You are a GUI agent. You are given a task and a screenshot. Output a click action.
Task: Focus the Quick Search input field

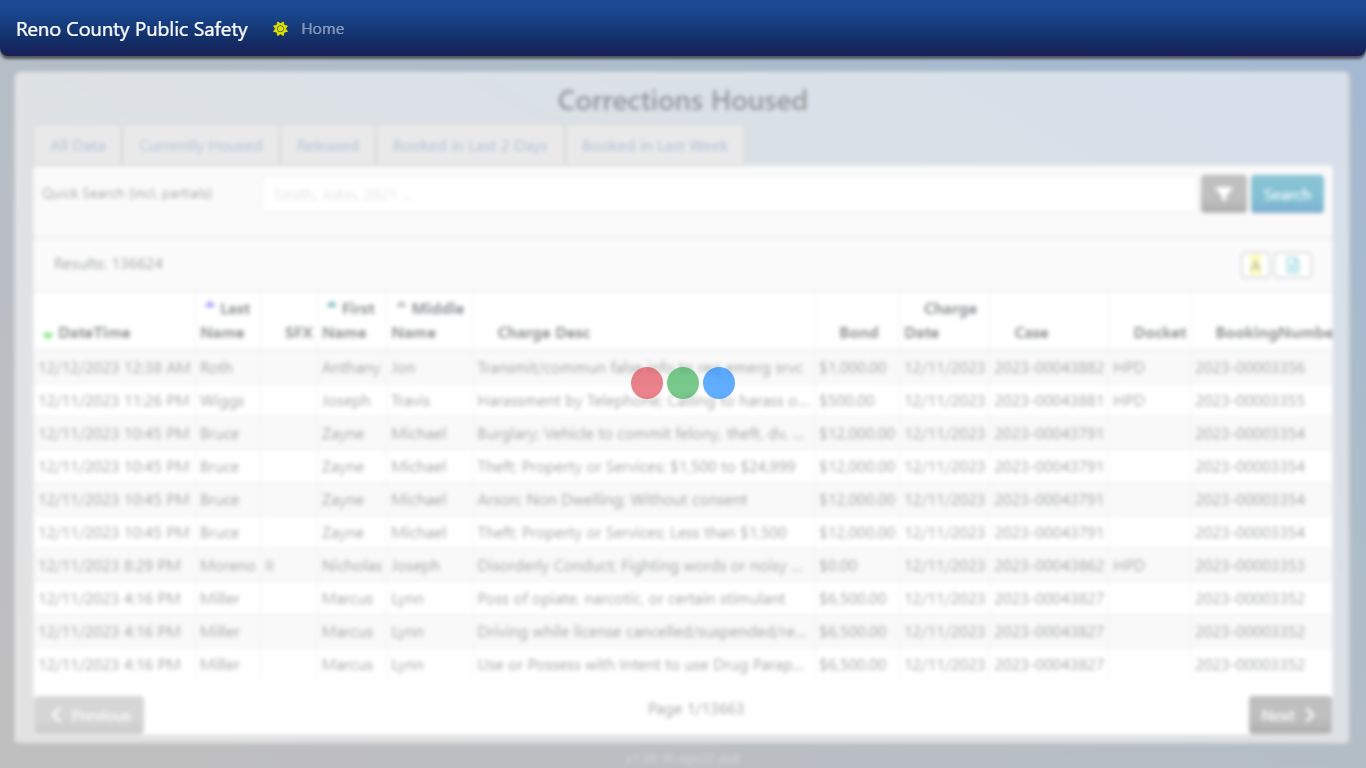coord(729,194)
